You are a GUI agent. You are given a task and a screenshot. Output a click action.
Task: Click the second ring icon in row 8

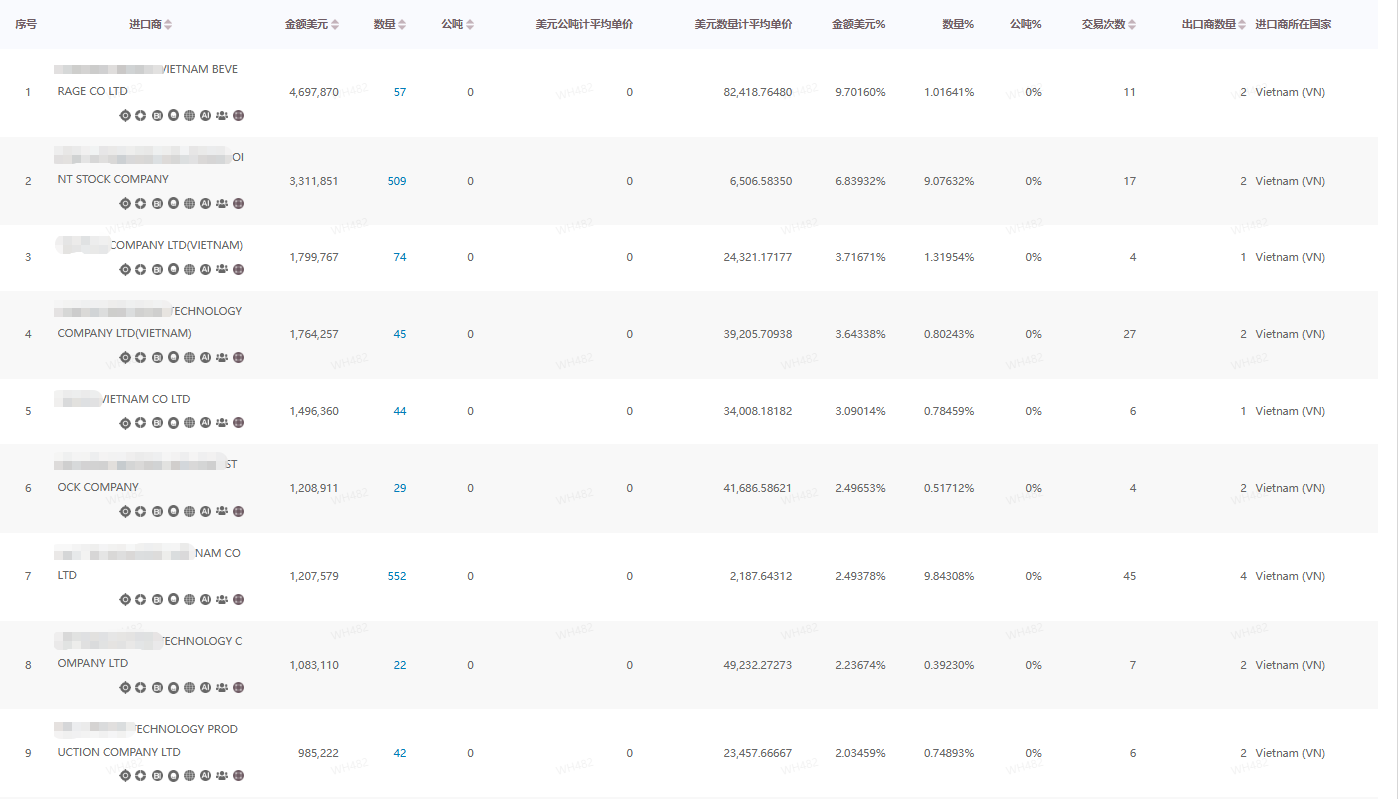pos(141,688)
